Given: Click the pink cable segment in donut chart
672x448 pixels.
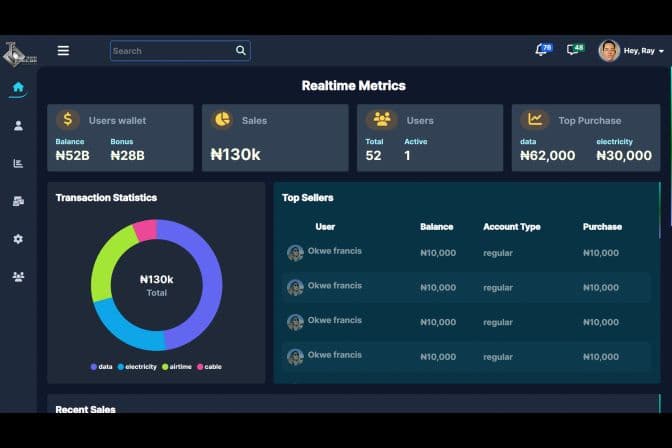Looking at the screenshot, I should click(x=145, y=231).
